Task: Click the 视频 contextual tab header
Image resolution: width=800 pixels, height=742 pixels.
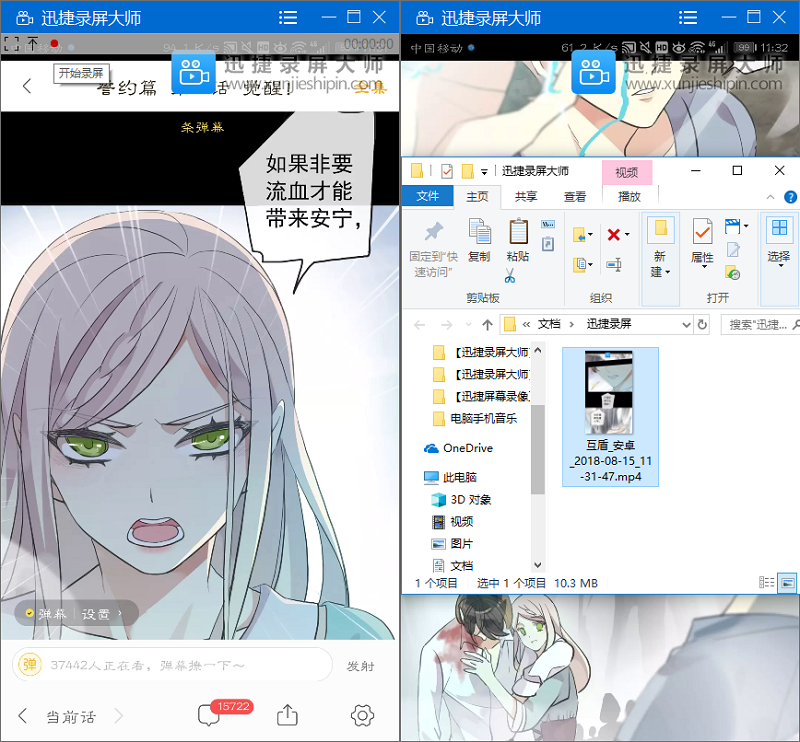Action: [627, 172]
